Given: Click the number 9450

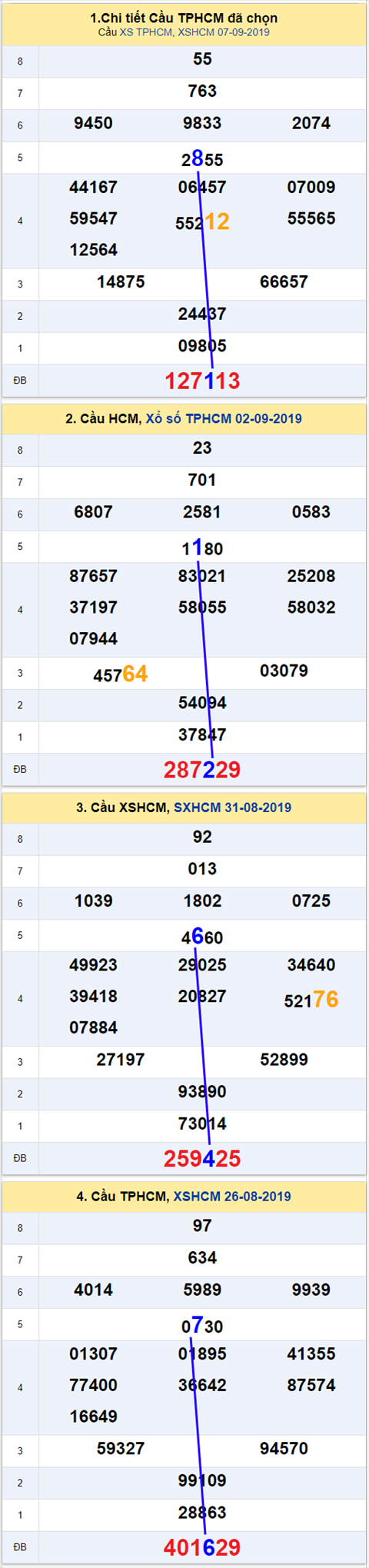Looking at the screenshot, I should (94, 123).
